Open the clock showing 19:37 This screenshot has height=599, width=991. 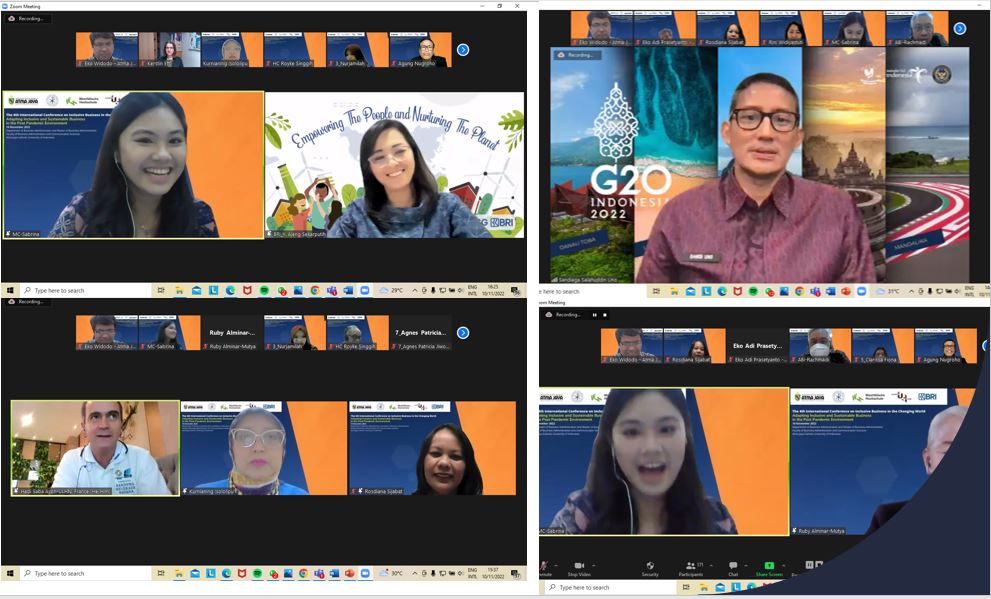tap(493, 574)
